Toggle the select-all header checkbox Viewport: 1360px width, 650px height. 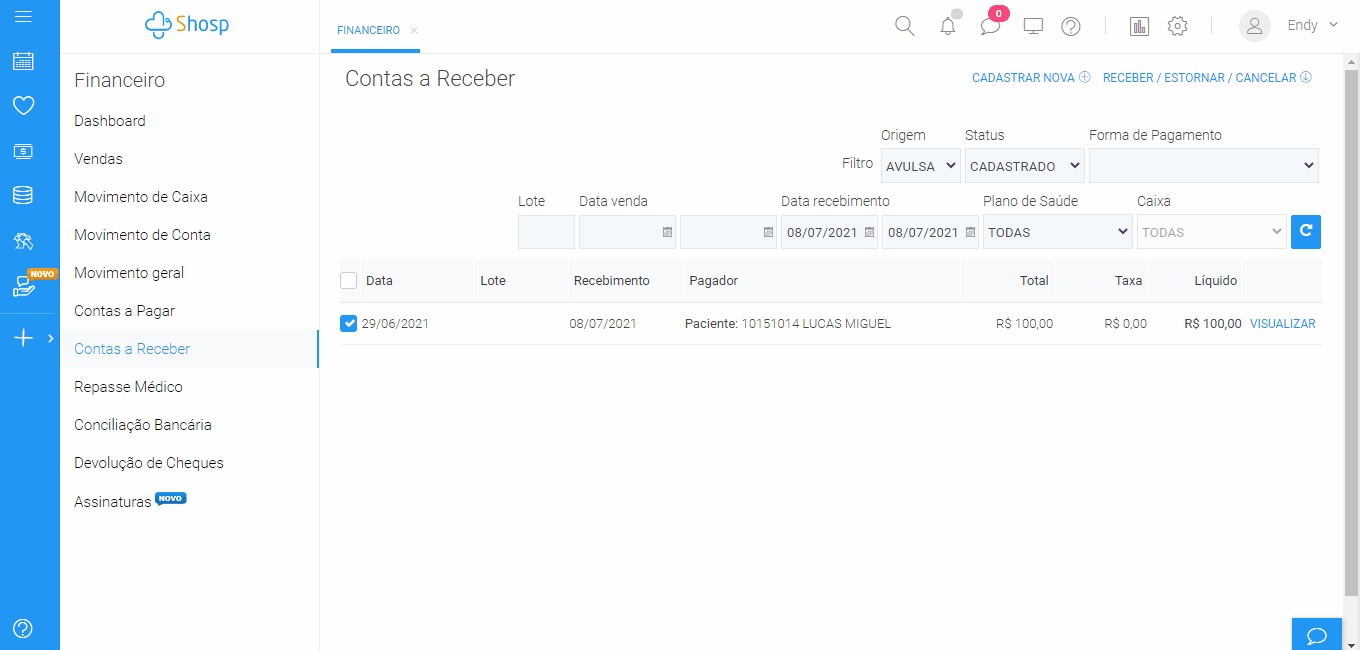(x=349, y=281)
